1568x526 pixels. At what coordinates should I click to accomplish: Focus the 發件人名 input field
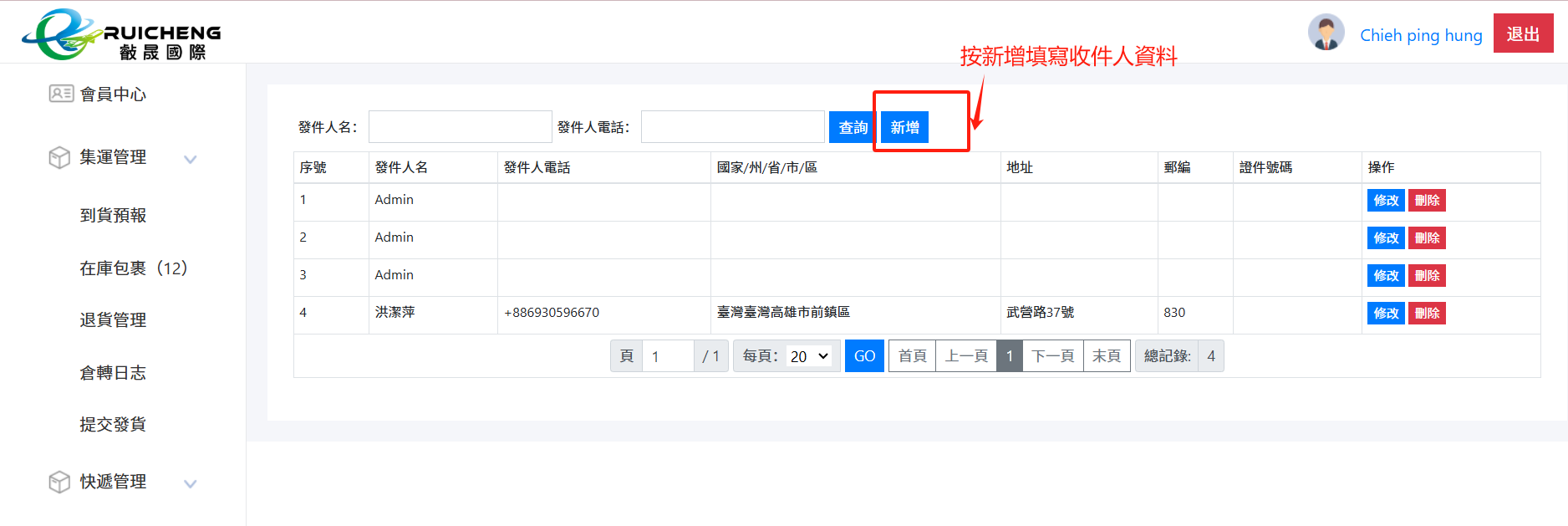[x=460, y=127]
